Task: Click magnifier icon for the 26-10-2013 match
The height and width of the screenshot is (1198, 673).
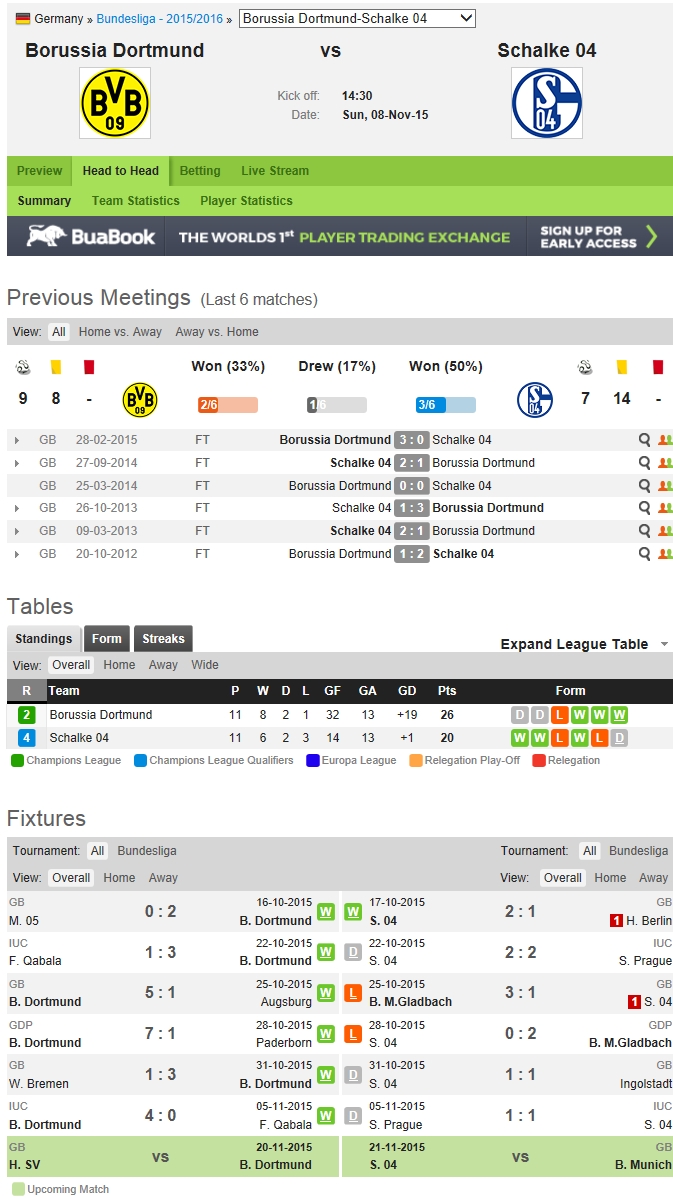Action: pos(645,508)
